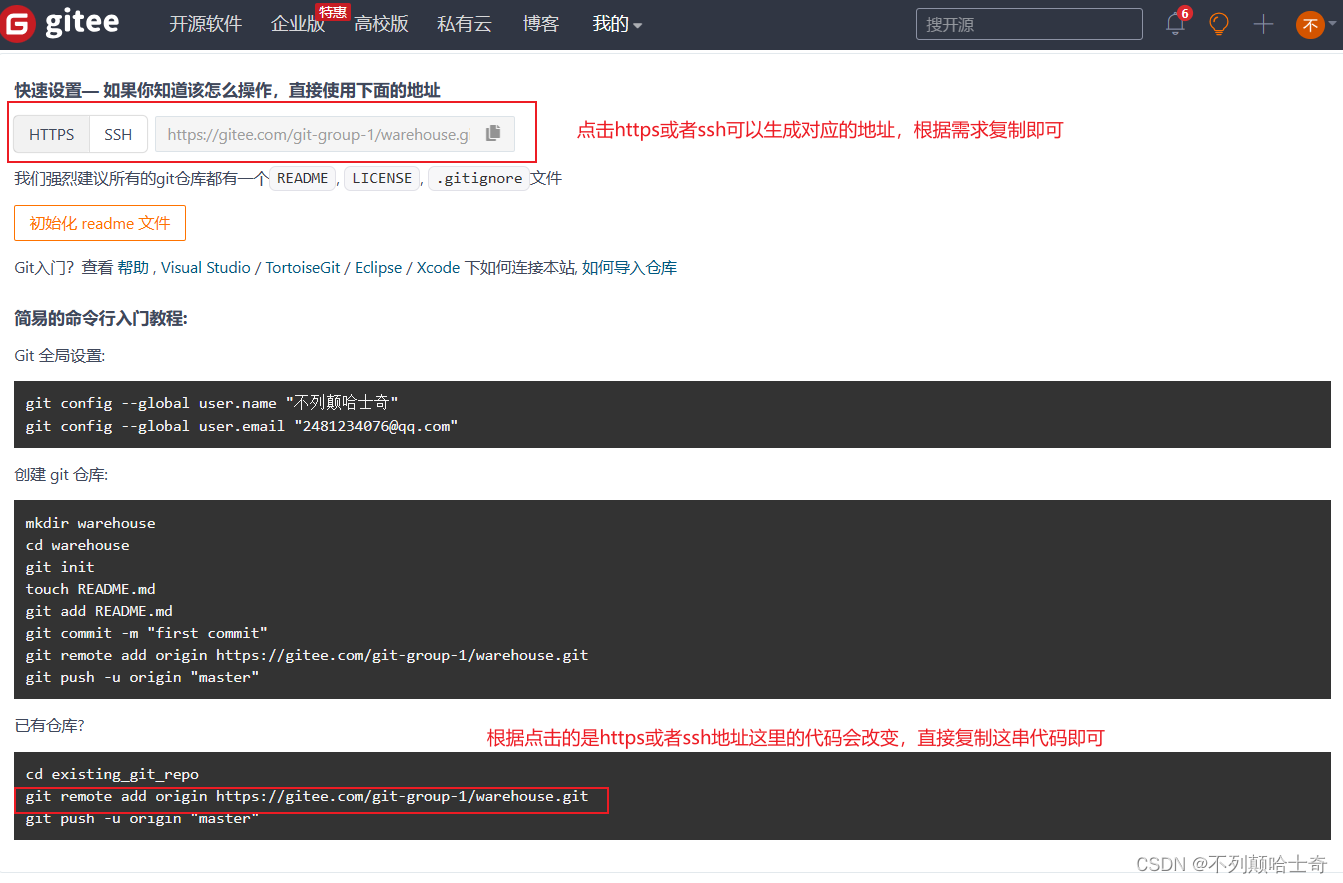Viewport: 1343px width, 883px height.
Task: Click the 初始化 readme 文件 button
Action: click(x=100, y=223)
